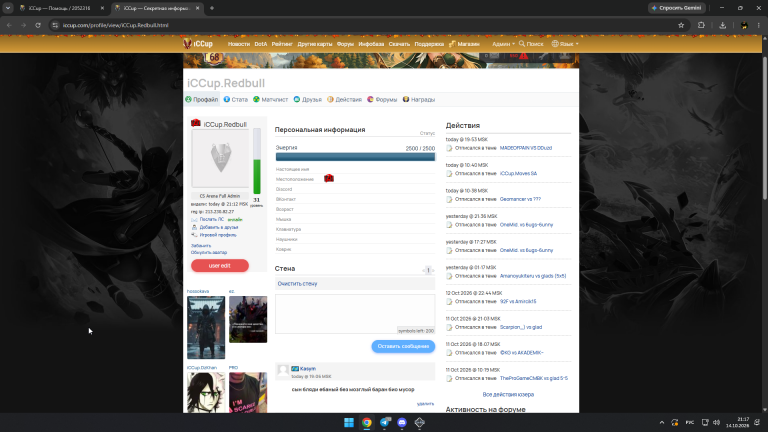
Task: Open Discord from the taskbar
Action: 402,422
